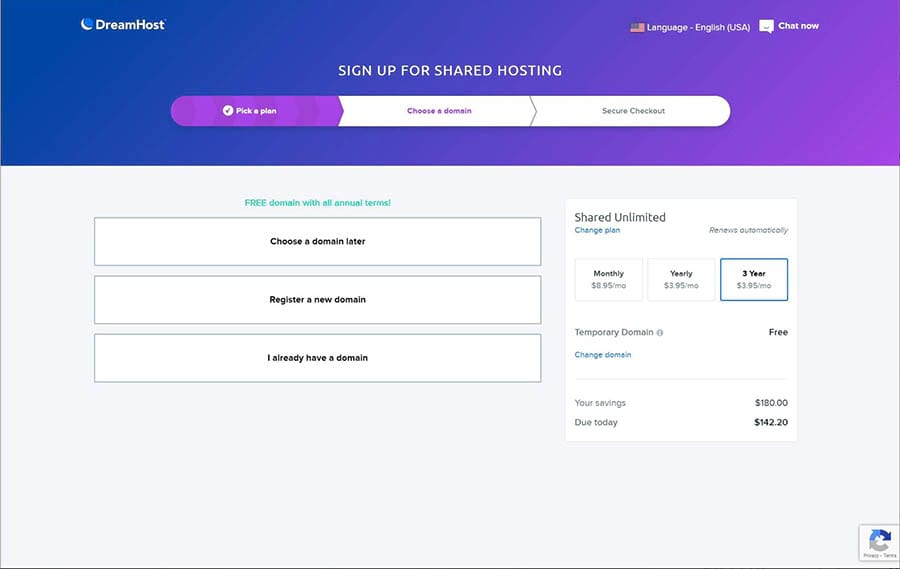Click the DreamHost logo
This screenshot has height=569, width=900.
pyautogui.click(x=123, y=25)
